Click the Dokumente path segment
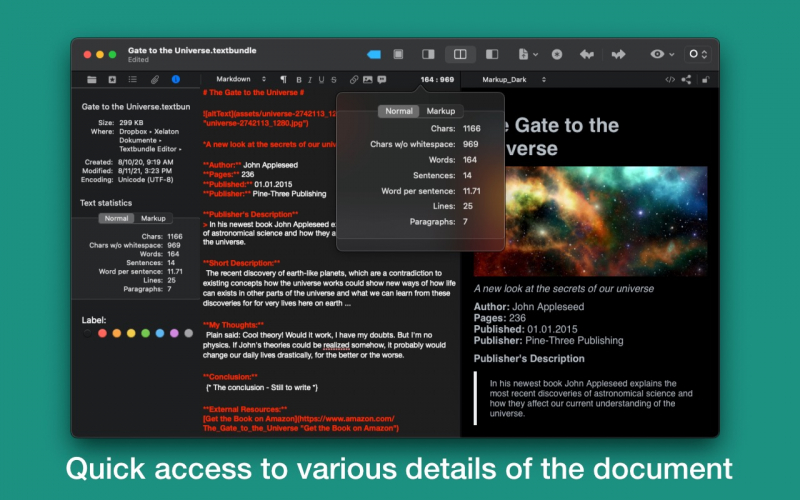The image size is (800, 500). point(138,140)
